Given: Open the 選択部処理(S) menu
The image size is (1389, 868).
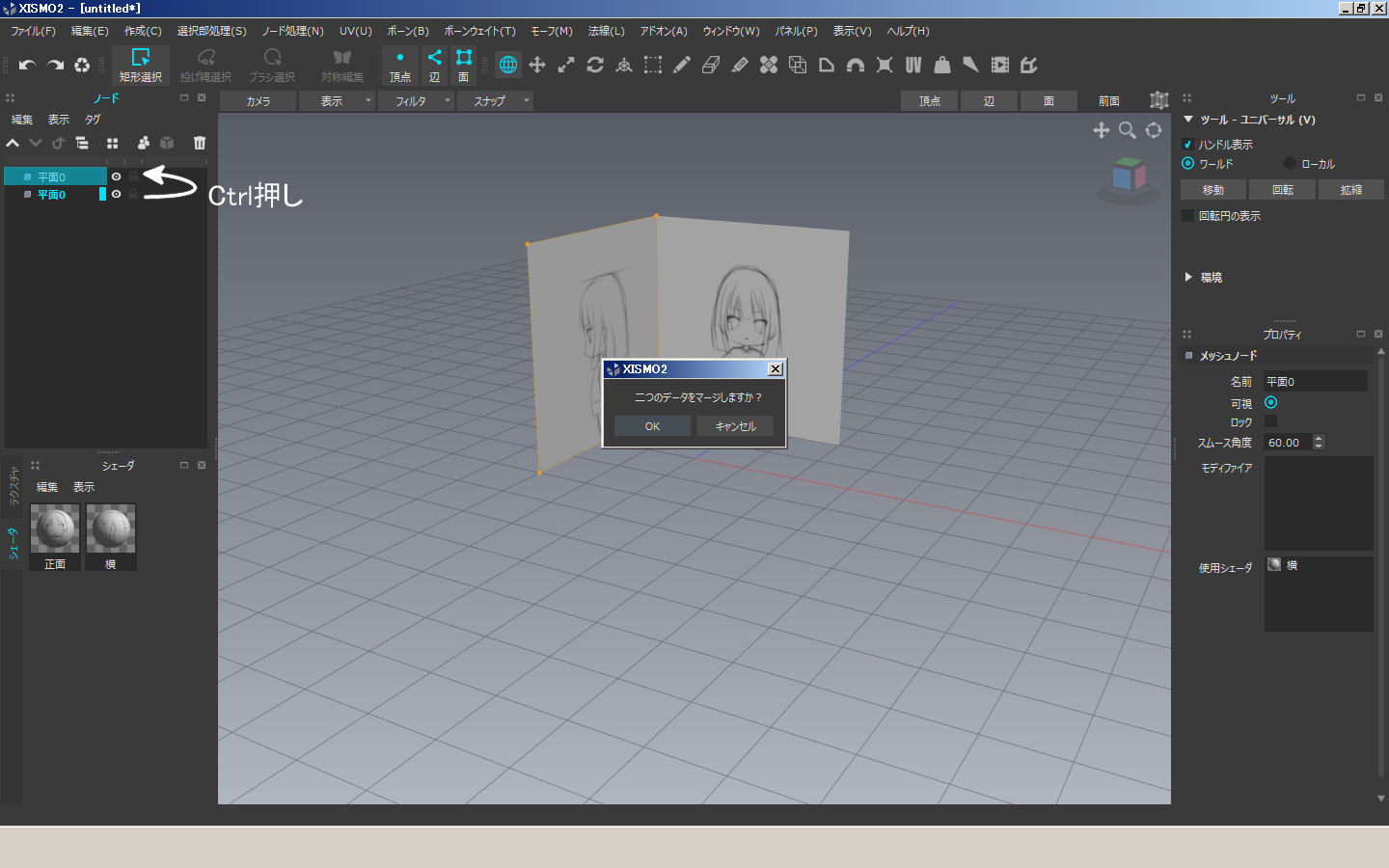Looking at the screenshot, I should click(212, 31).
